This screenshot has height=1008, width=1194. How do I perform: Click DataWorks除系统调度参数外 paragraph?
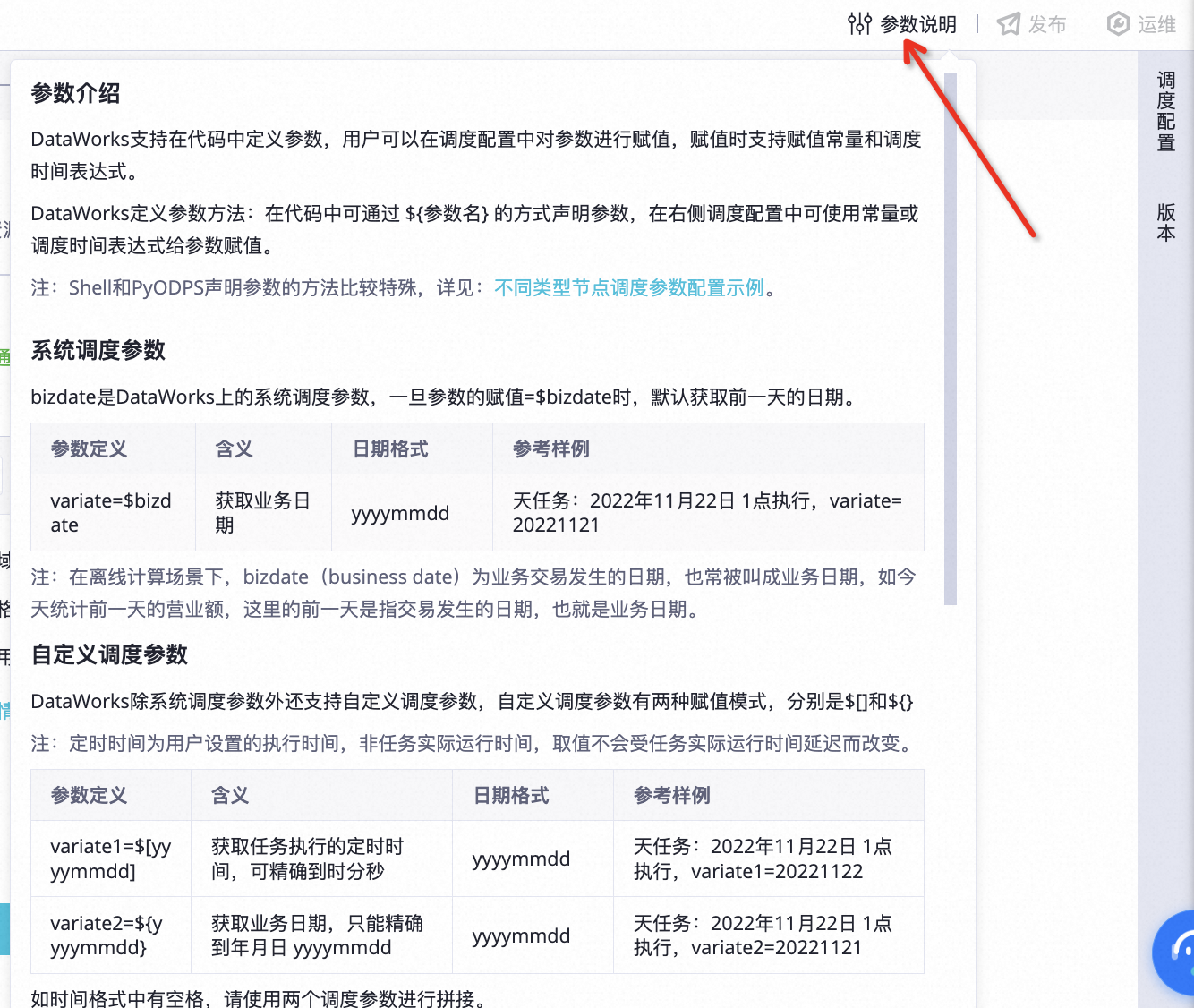472,701
